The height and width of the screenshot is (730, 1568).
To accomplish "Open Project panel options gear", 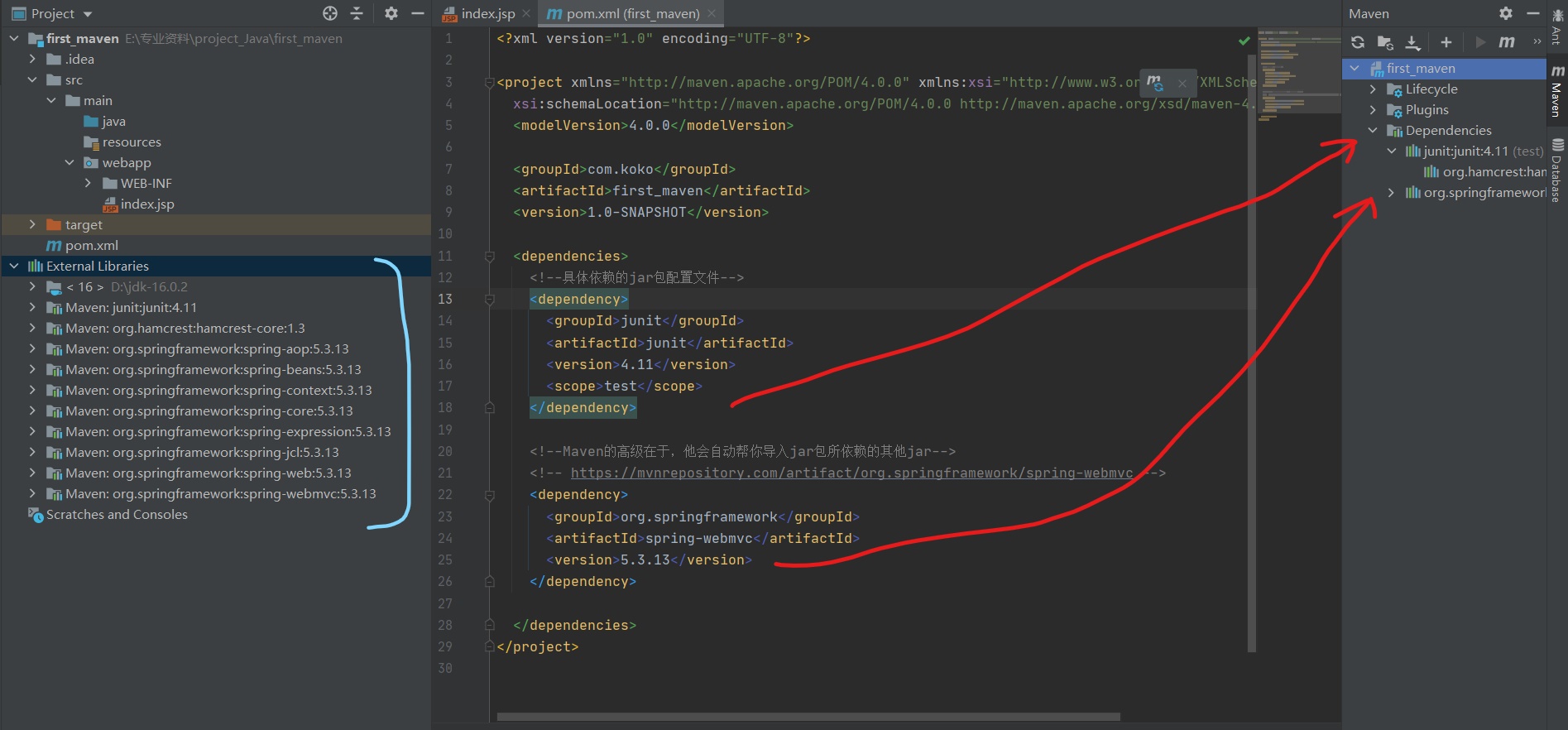I will pos(391,13).
